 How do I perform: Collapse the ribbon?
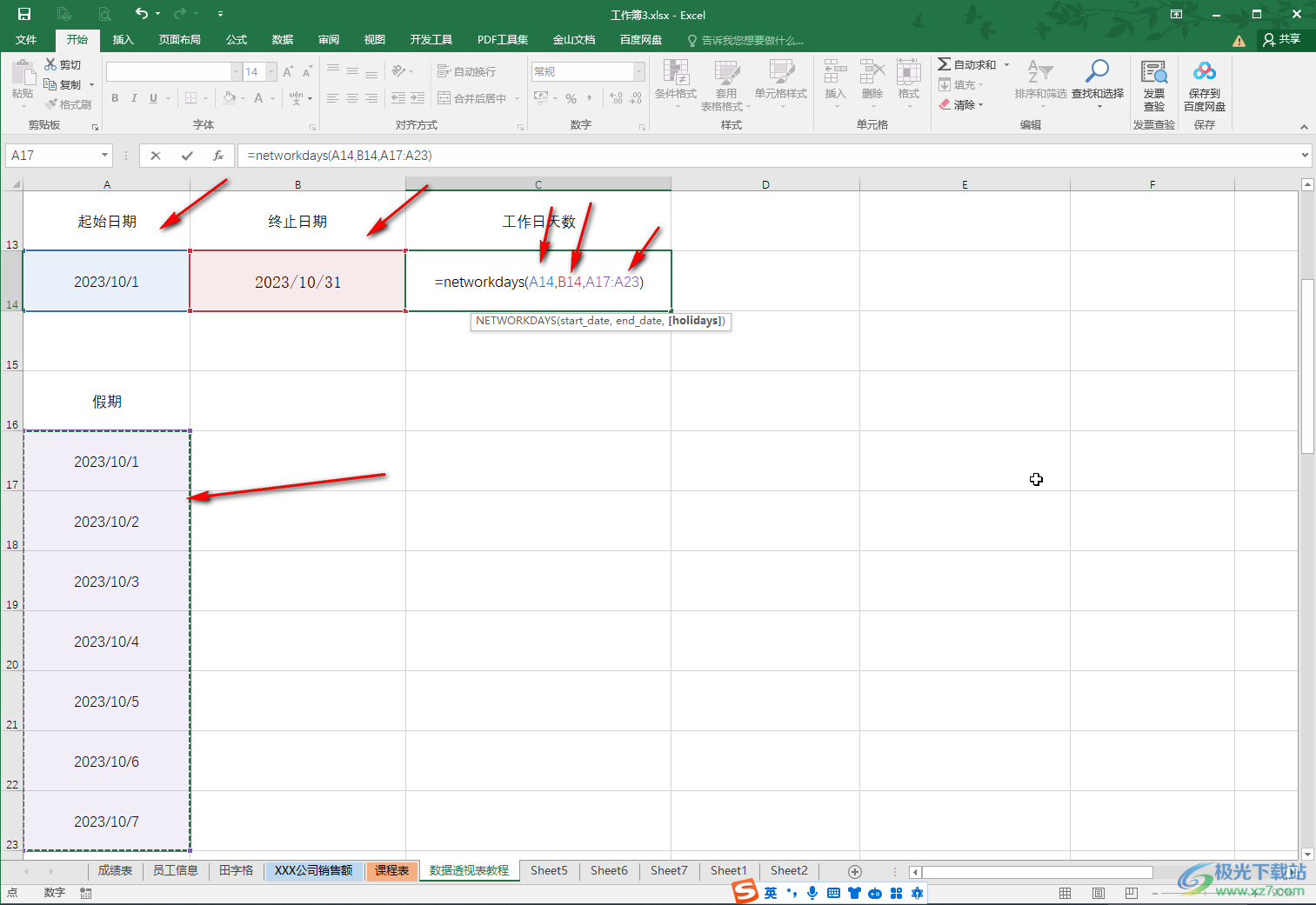tap(1304, 127)
